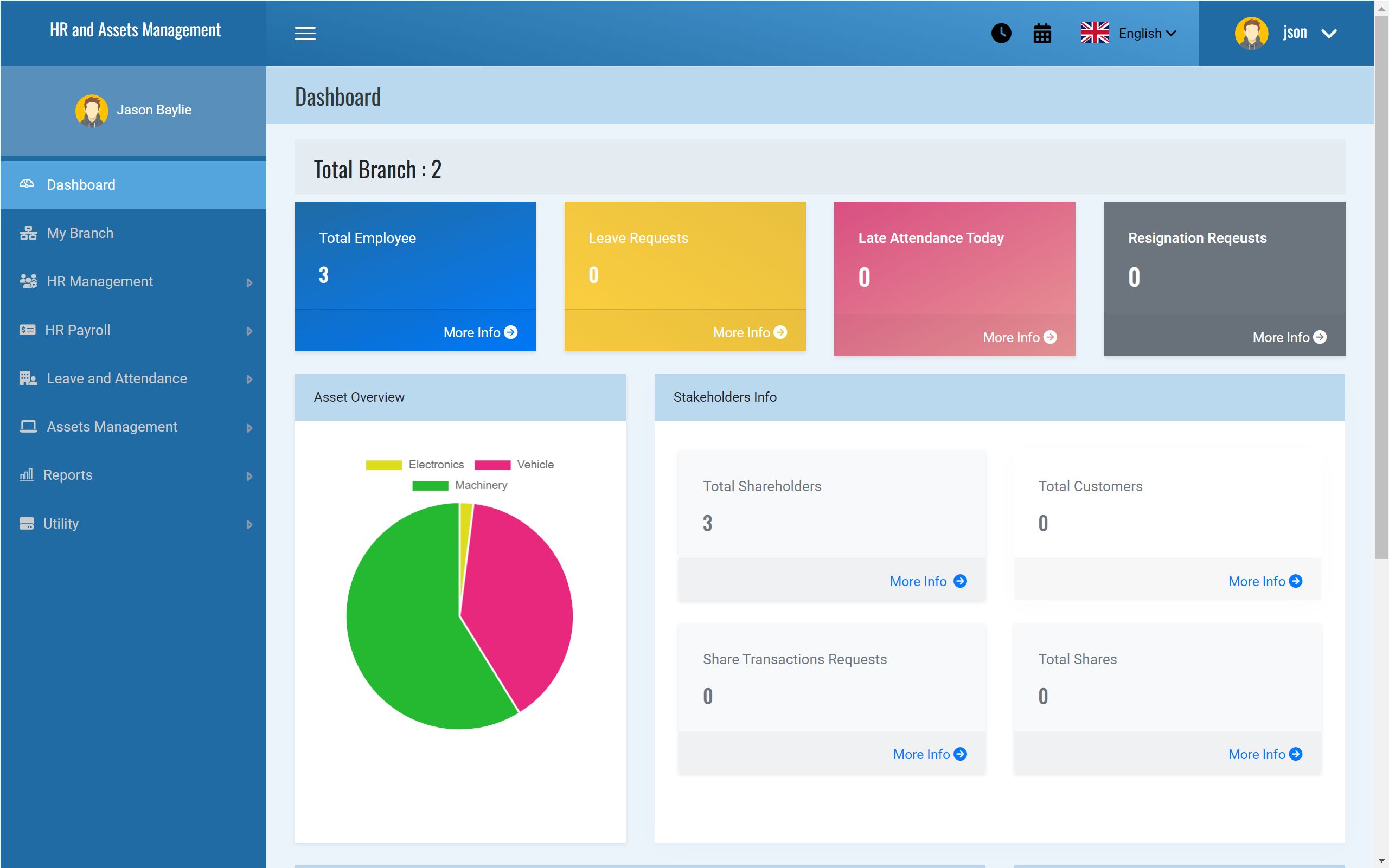The width and height of the screenshot is (1389, 868).
Task: Toggle Vehicle pink legend swatch
Action: click(x=492, y=465)
